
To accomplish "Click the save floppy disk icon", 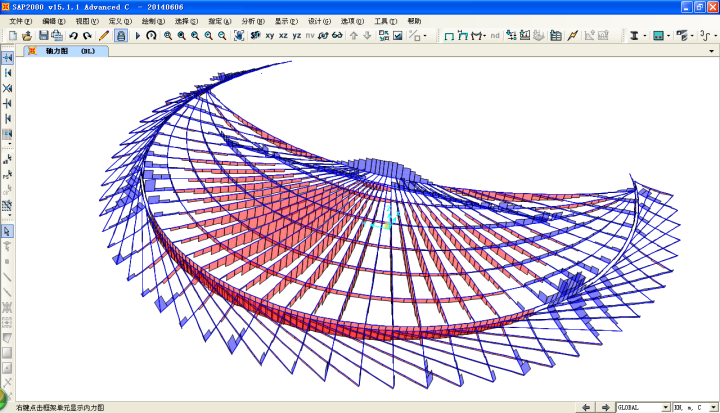I will [44, 35].
